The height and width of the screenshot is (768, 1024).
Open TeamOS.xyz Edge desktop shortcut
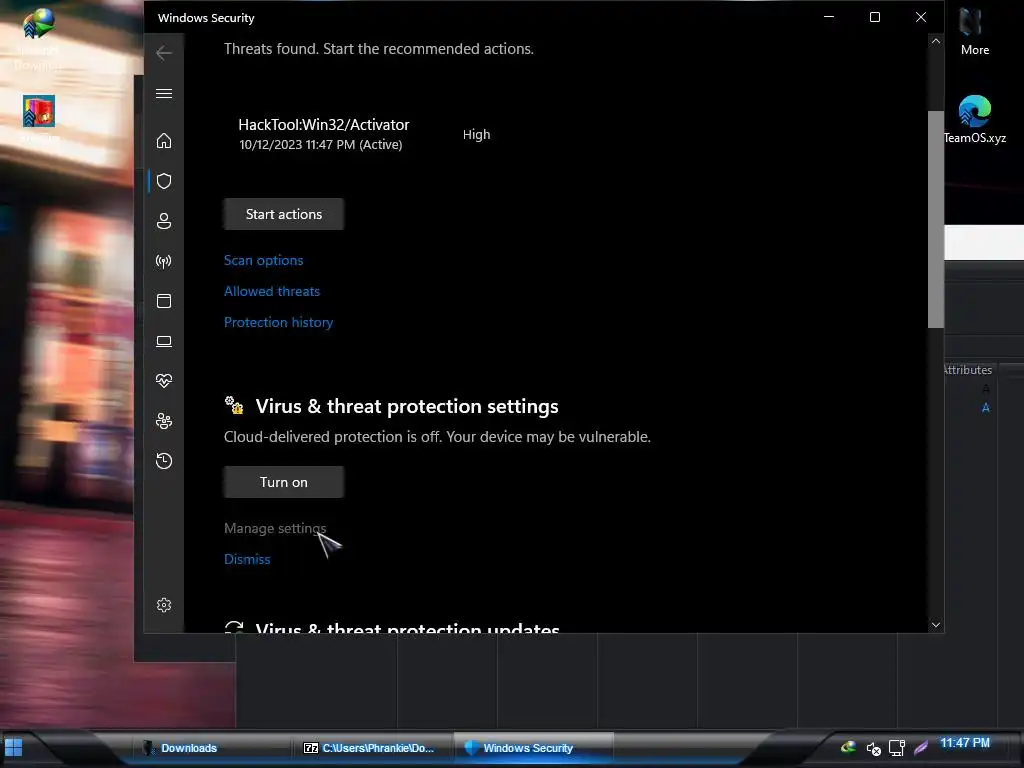974,120
